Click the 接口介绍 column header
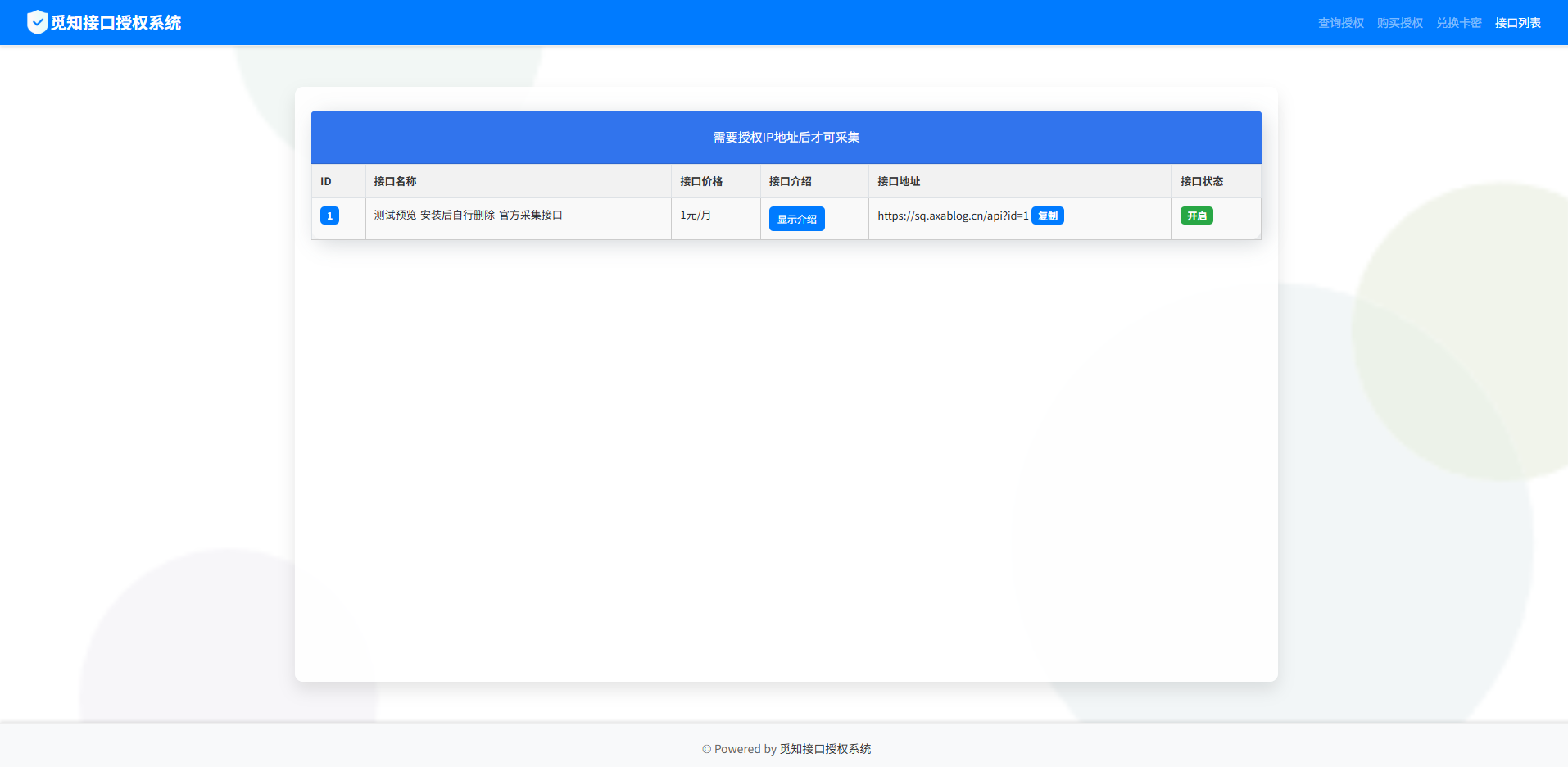Viewport: 1568px width, 767px height. [x=790, y=181]
